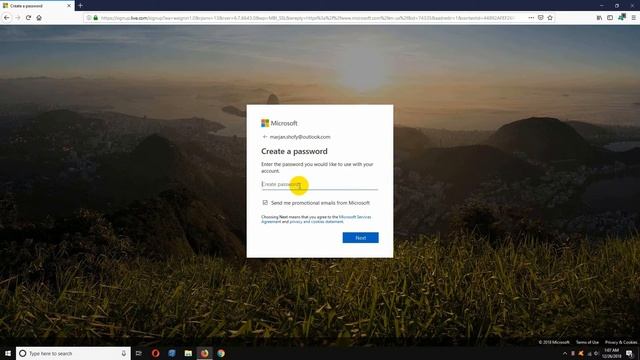640x360 pixels.
Task: Click the microphone icon in taskbar search
Action: 124,353
